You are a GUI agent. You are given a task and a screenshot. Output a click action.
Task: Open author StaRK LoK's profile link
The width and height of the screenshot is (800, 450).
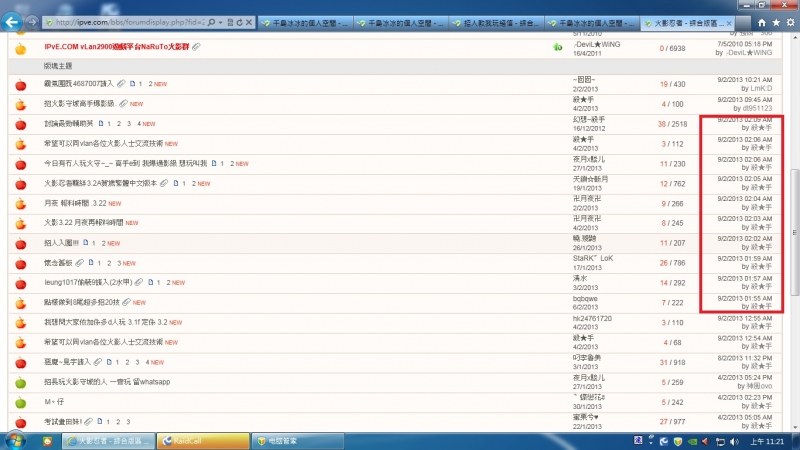593,259
